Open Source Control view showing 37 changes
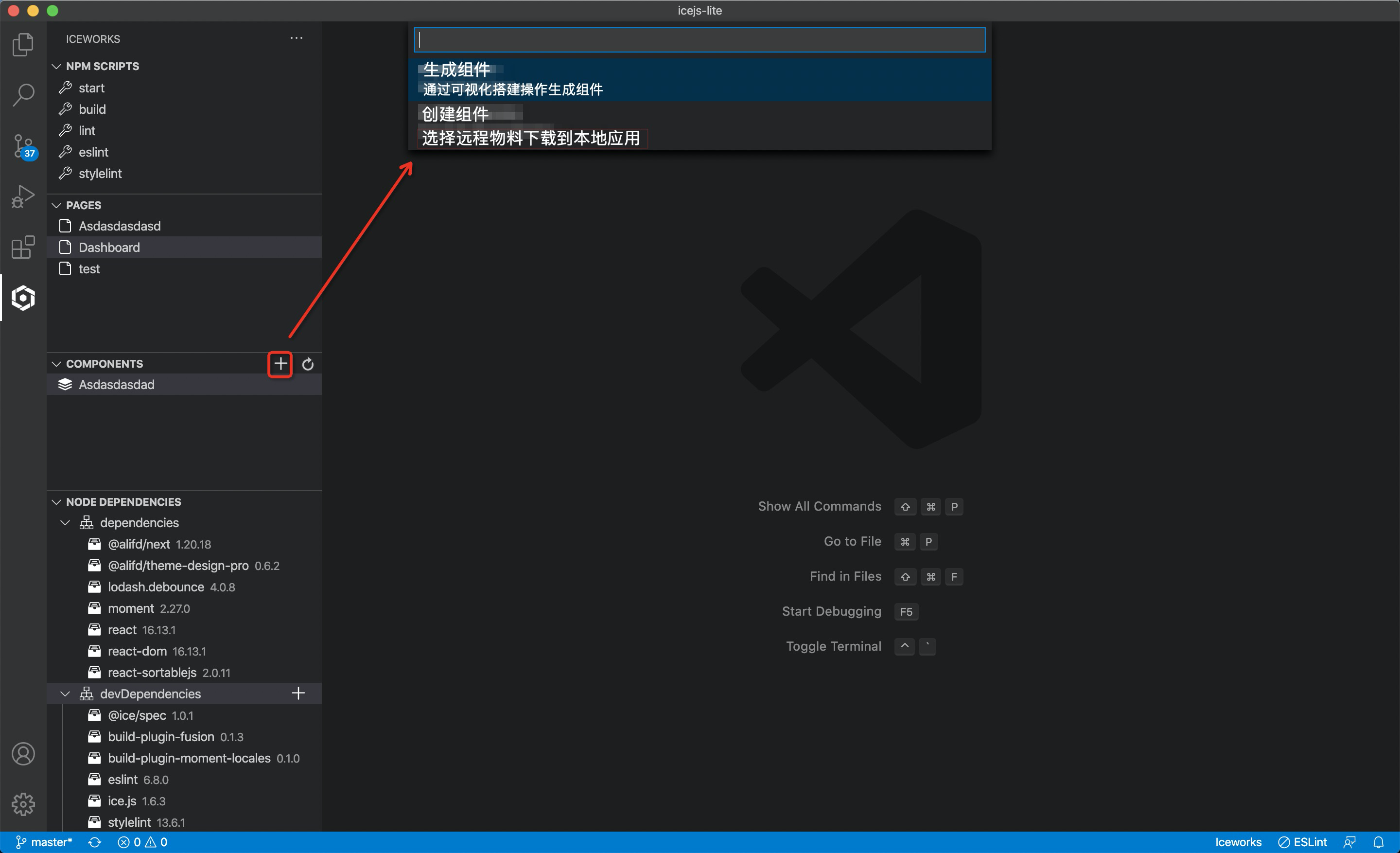 pyautogui.click(x=23, y=146)
